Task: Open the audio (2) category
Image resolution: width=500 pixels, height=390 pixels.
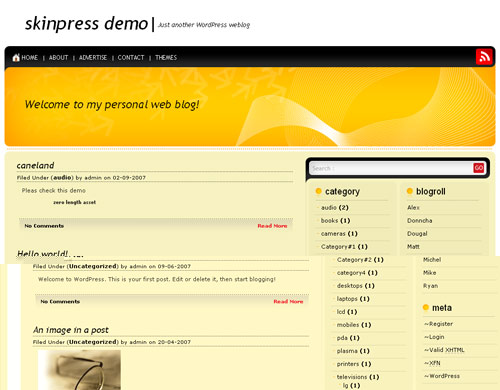Action: pyautogui.click(x=334, y=208)
